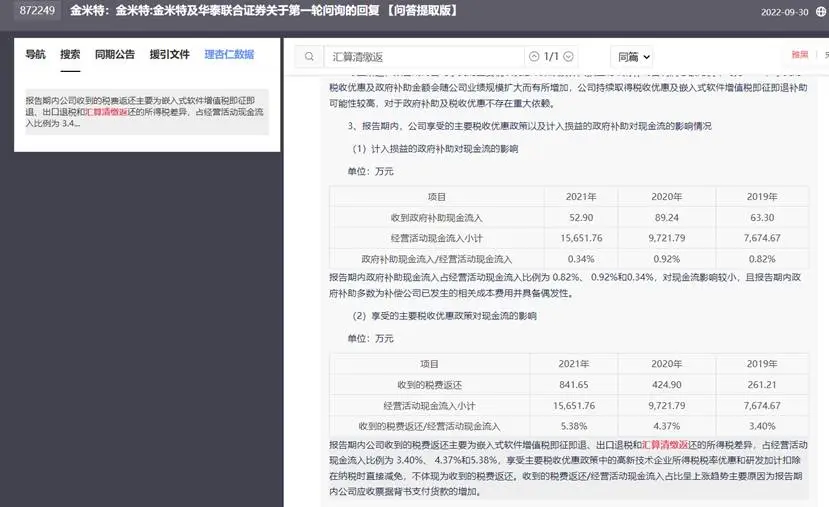This screenshot has height=507, width=829.
Task: Click cell 841.65 in tax refund table
Action: [x=574, y=384]
